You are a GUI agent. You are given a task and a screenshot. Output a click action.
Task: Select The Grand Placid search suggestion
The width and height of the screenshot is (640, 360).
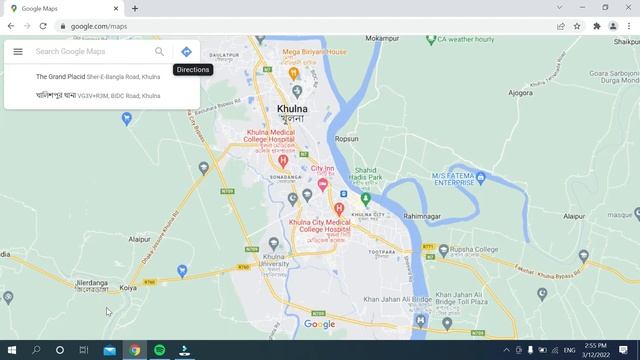click(102, 77)
